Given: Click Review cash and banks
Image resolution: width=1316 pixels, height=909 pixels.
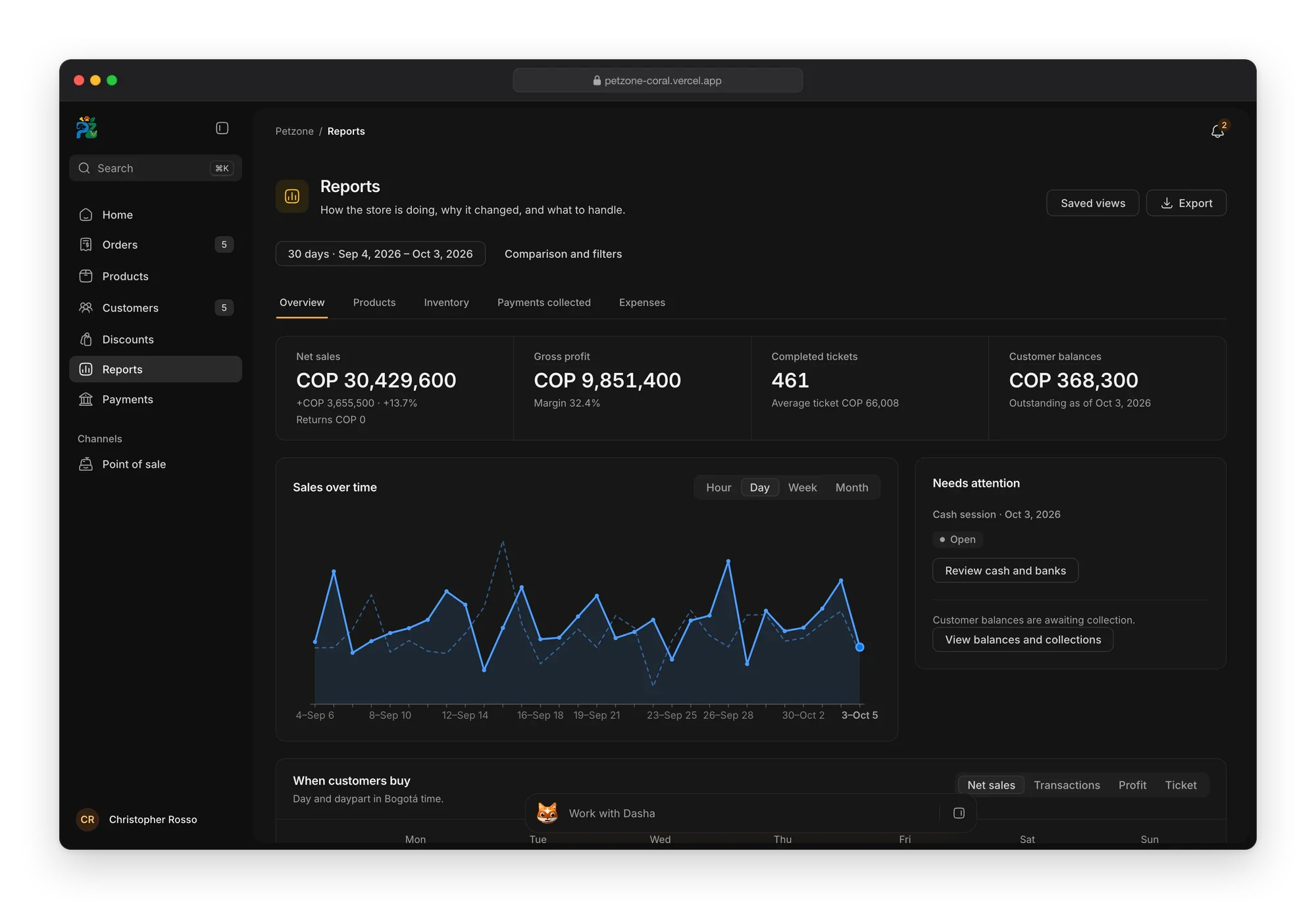Looking at the screenshot, I should 1005,571.
